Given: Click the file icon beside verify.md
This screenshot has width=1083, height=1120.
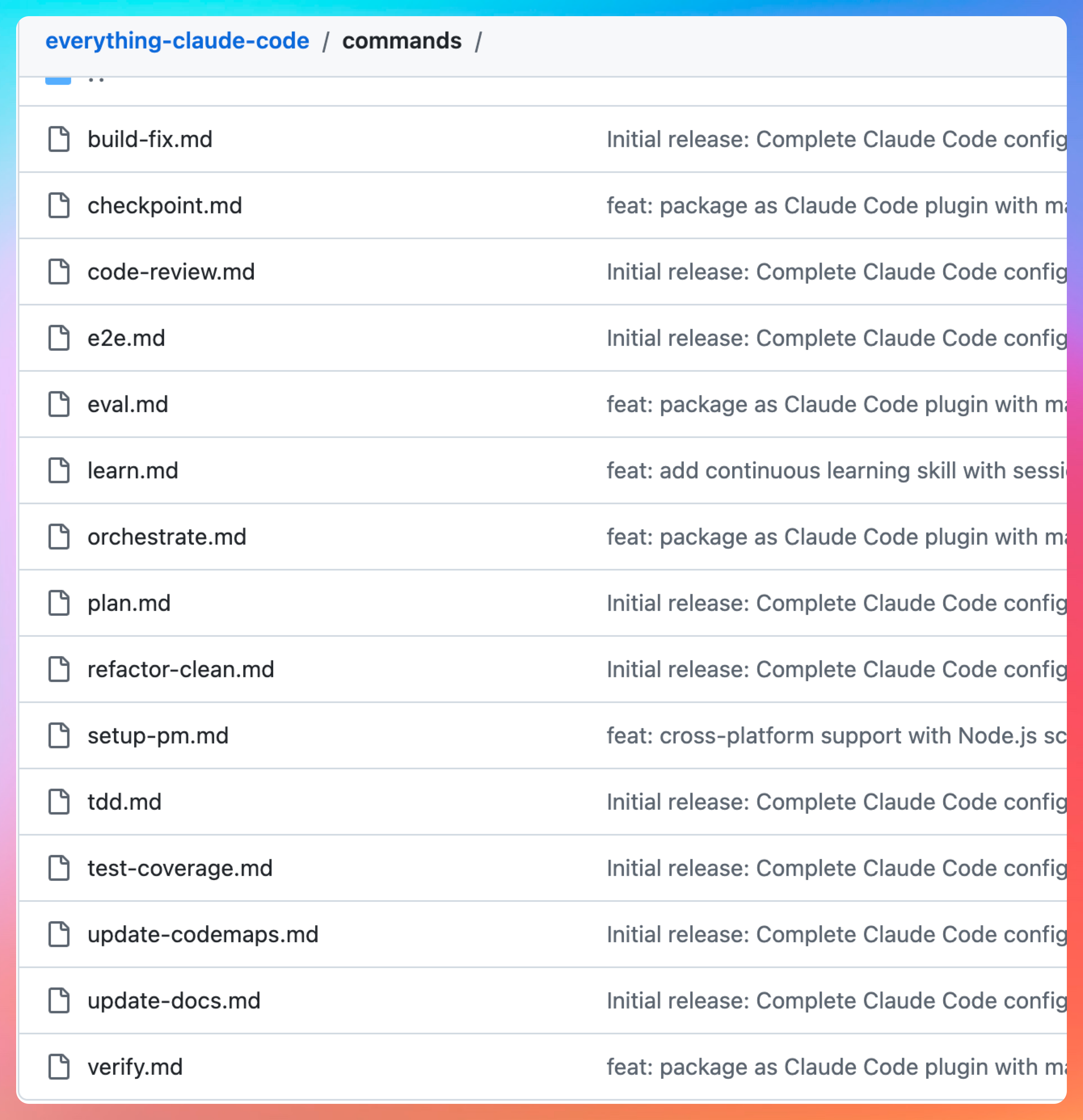Looking at the screenshot, I should [59, 1067].
